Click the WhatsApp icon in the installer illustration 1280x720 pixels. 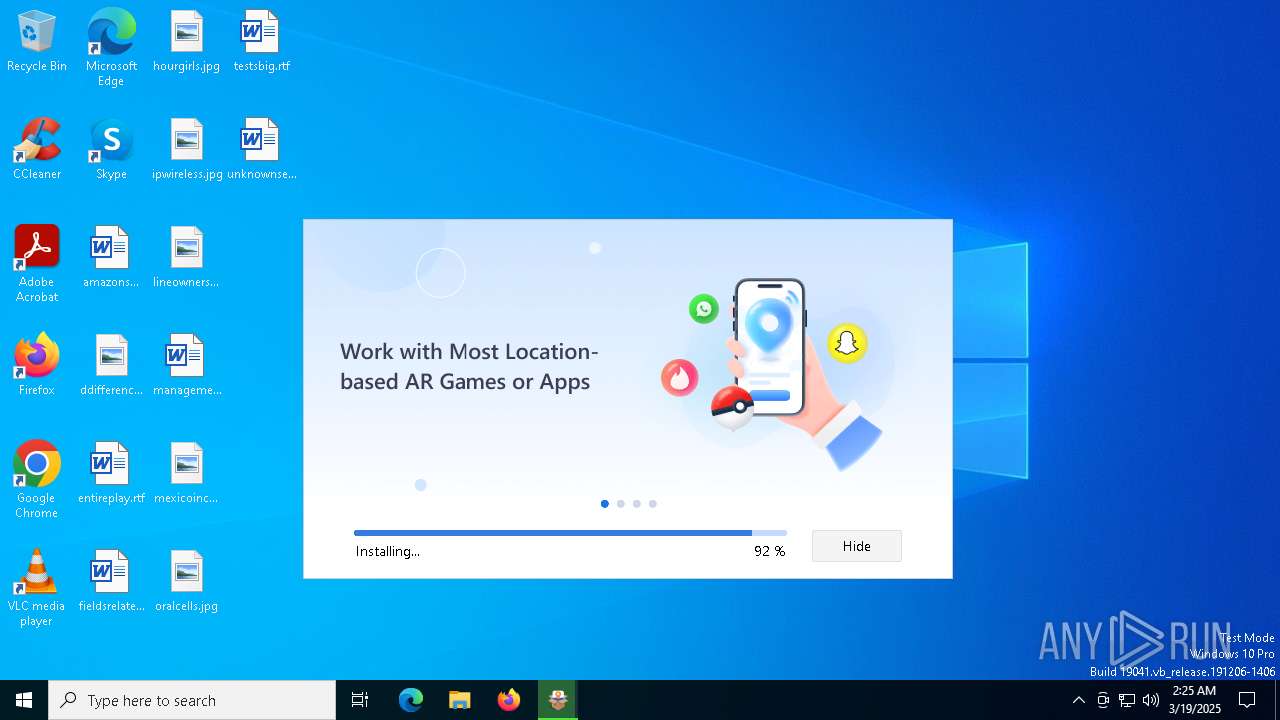click(x=704, y=308)
